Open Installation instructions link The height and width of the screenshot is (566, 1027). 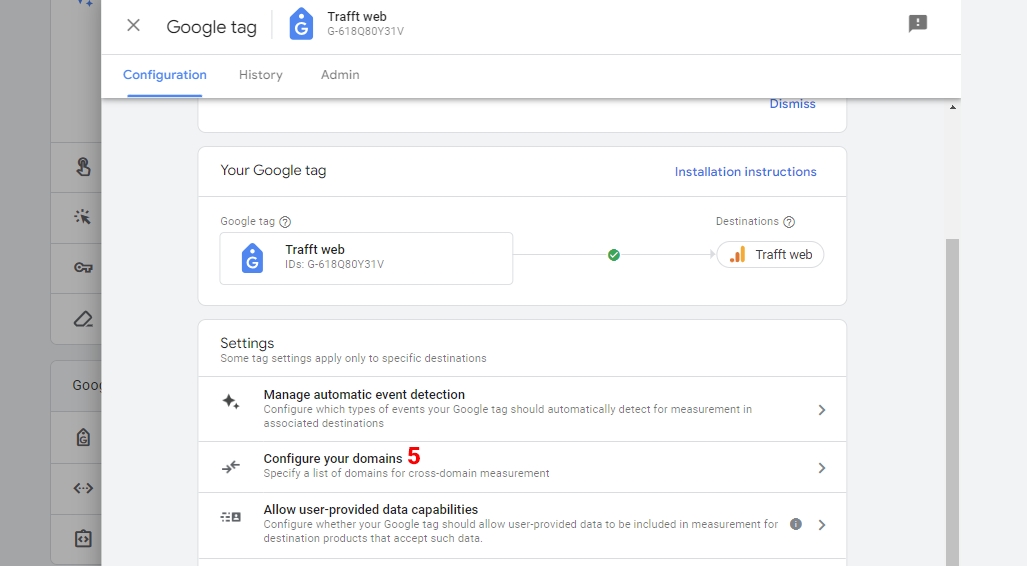coord(745,172)
